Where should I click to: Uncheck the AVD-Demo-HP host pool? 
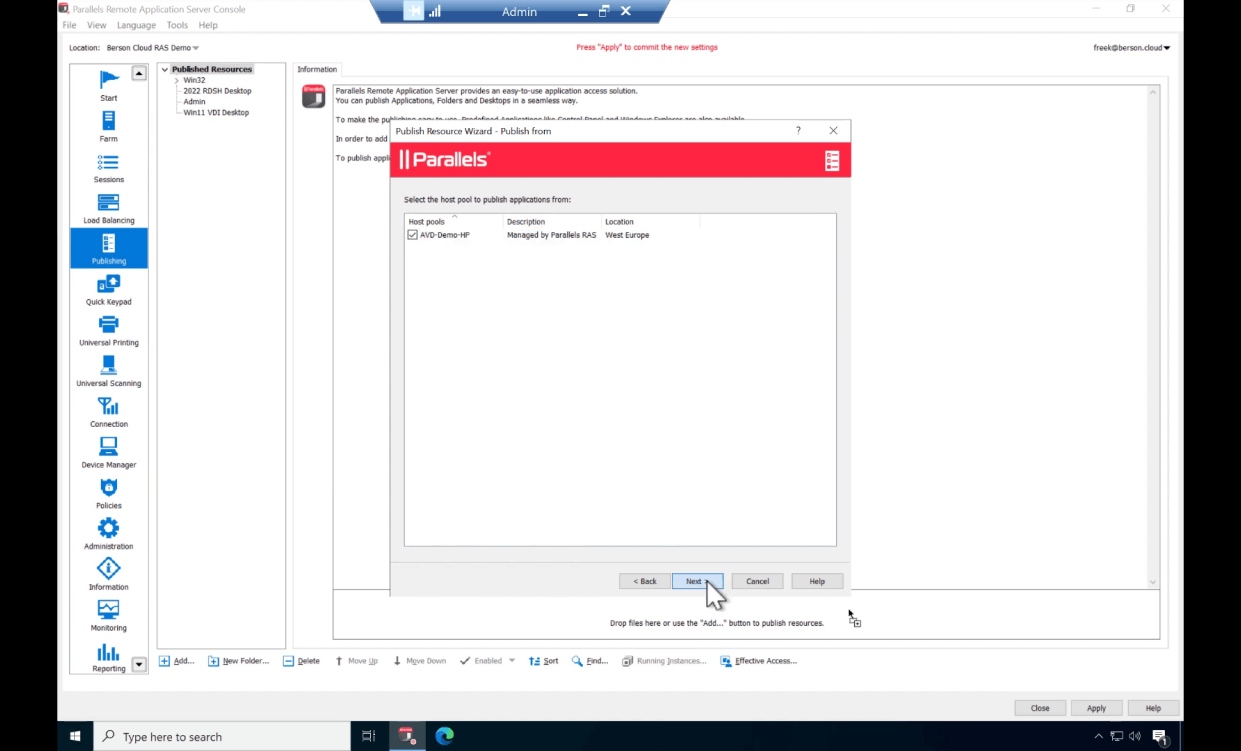(x=413, y=234)
